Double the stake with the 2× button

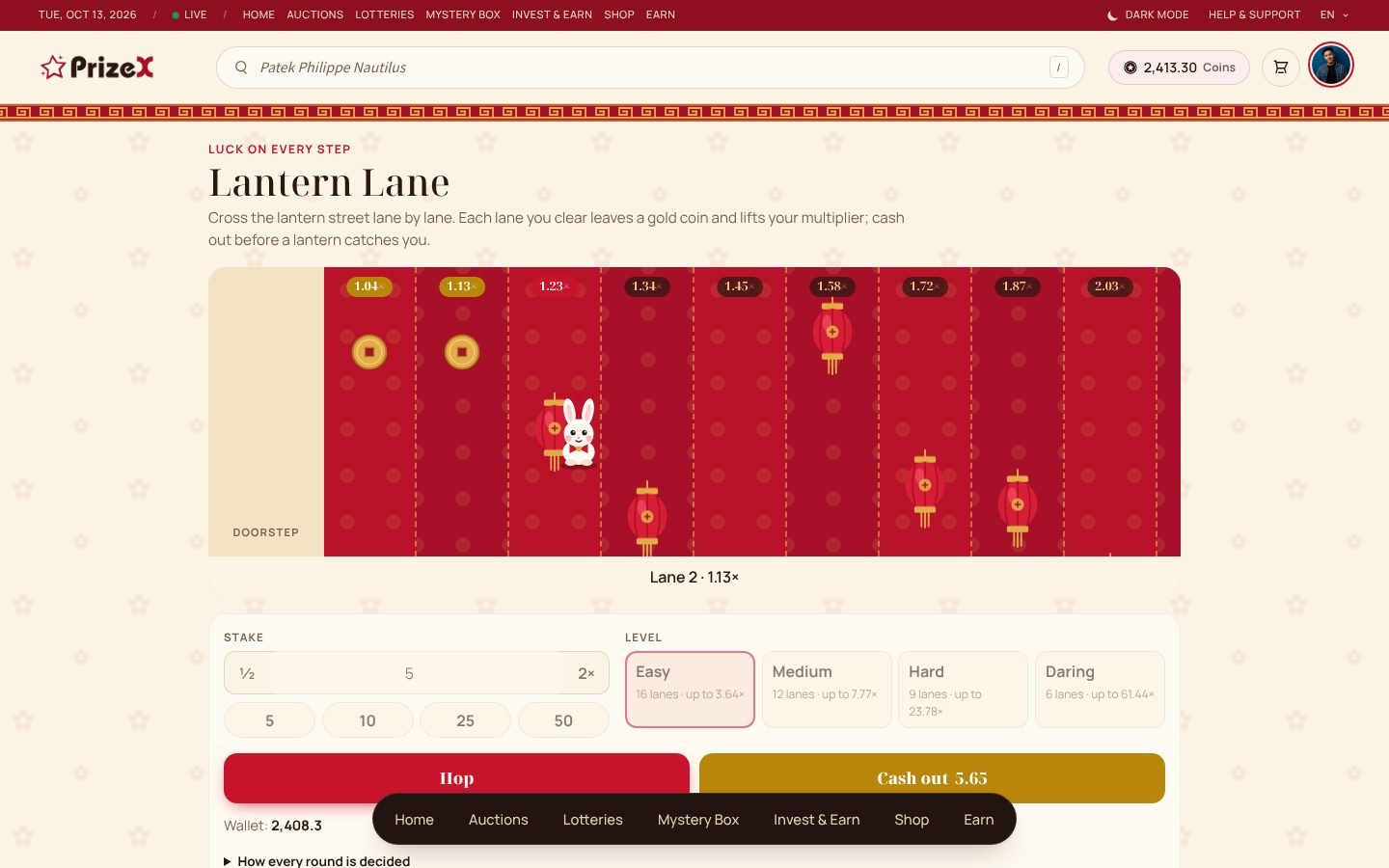click(586, 673)
